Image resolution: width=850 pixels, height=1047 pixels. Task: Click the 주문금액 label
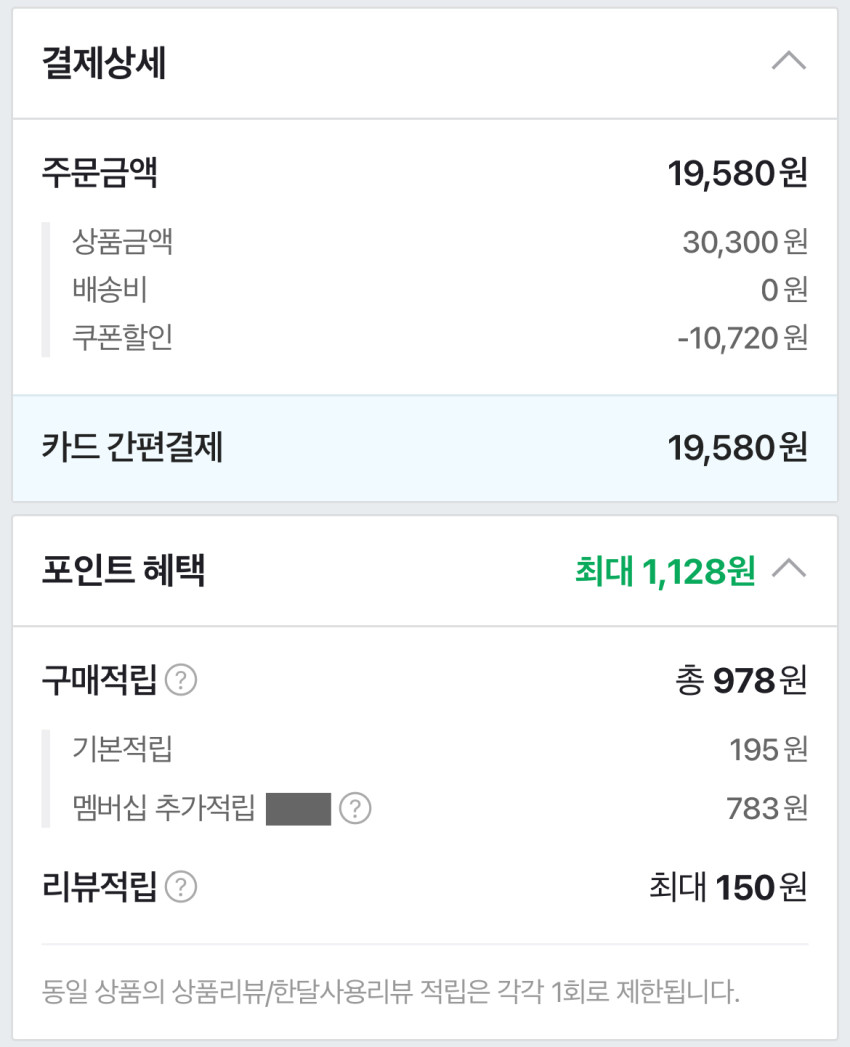coord(100,174)
